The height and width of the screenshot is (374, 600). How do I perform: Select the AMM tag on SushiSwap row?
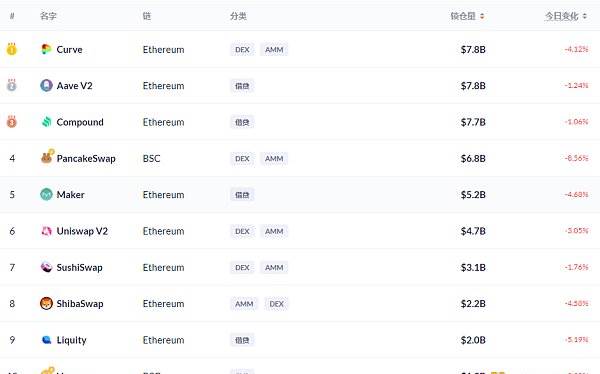click(x=274, y=267)
